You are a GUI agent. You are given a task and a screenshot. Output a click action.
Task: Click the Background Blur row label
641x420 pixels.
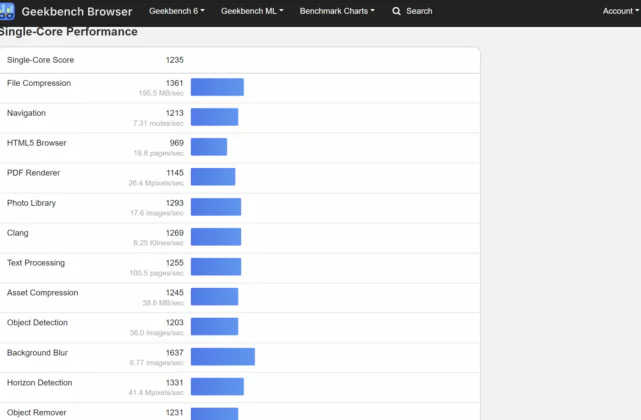point(37,353)
